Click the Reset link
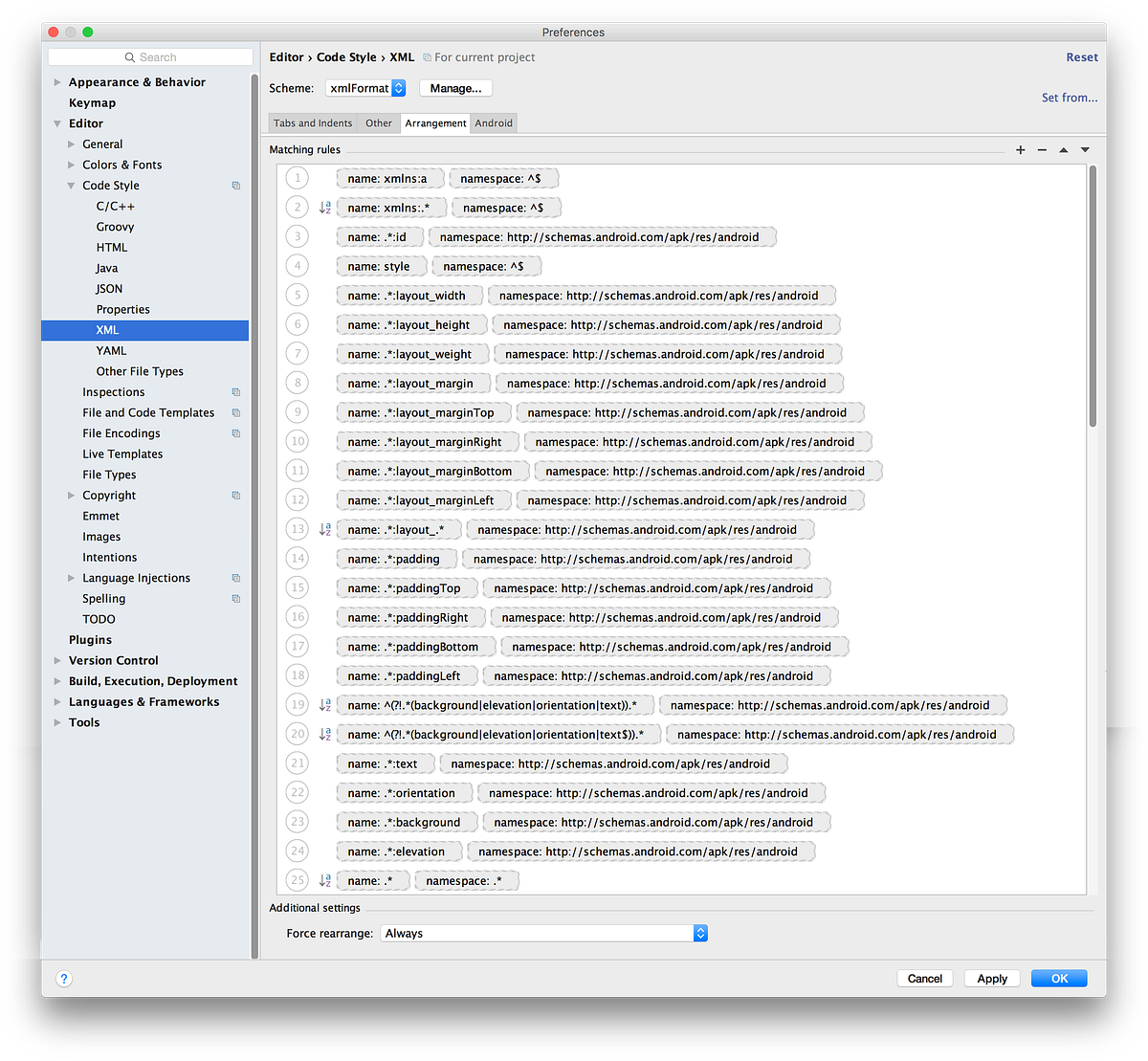This screenshot has width=1148, height=1061. tap(1081, 56)
